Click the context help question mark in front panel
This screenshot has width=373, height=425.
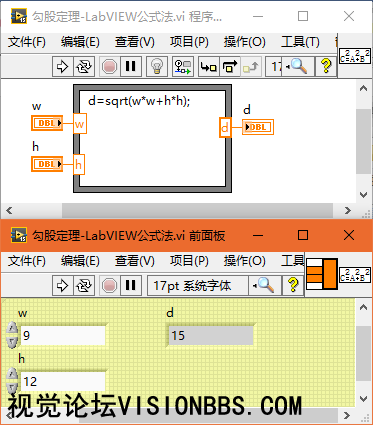(x=293, y=286)
